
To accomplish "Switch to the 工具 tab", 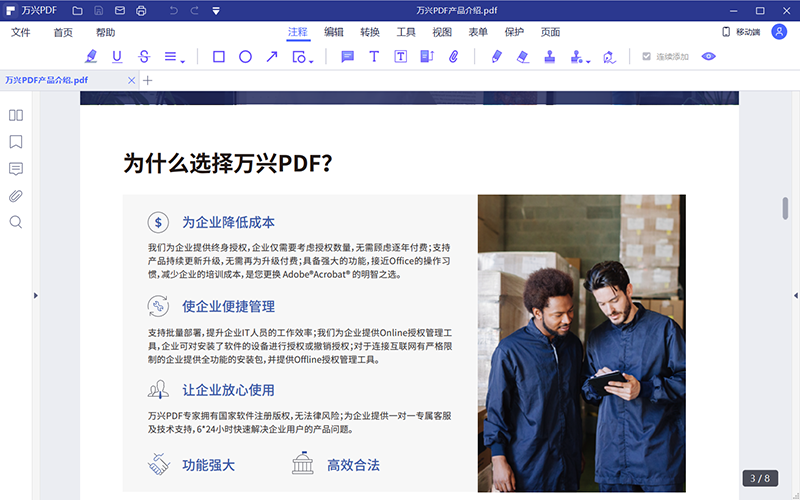I will pyautogui.click(x=406, y=32).
